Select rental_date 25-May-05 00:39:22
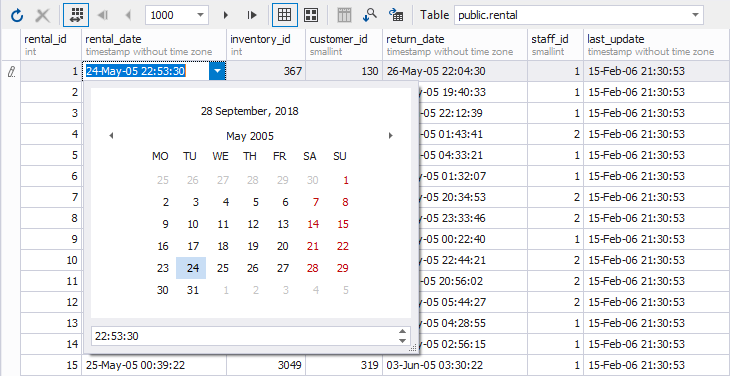The height and width of the screenshot is (376, 730). point(154,365)
